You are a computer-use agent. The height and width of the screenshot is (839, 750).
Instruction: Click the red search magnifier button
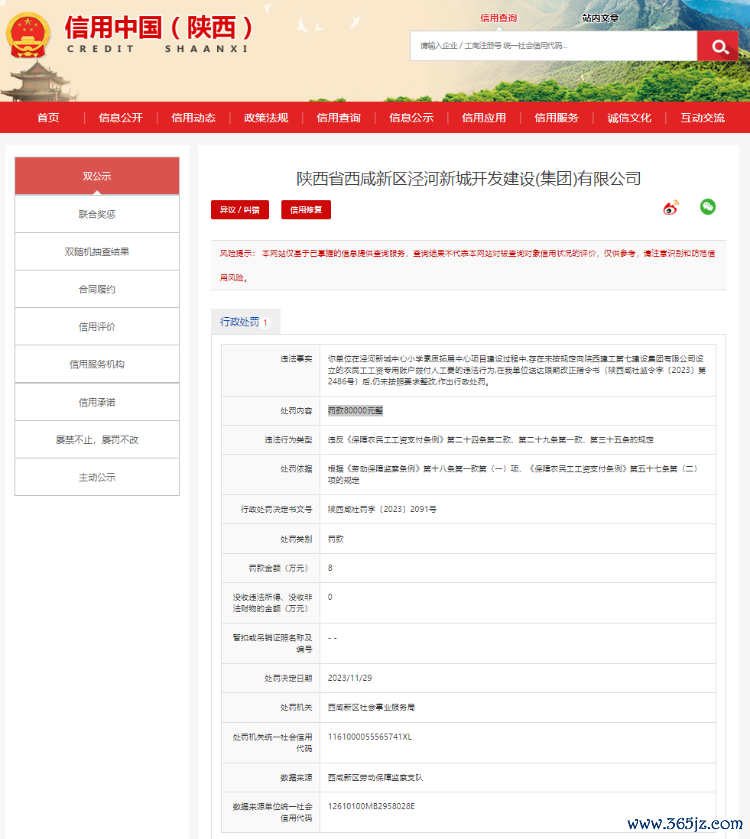click(x=717, y=46)
